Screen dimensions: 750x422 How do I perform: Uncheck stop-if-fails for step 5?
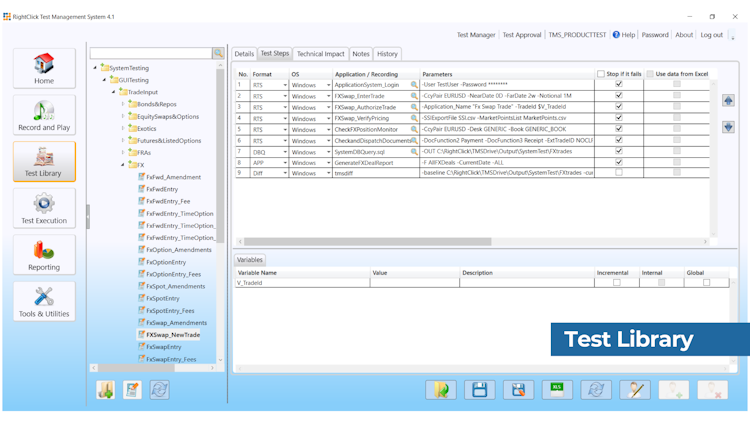[x=619, y=129]
